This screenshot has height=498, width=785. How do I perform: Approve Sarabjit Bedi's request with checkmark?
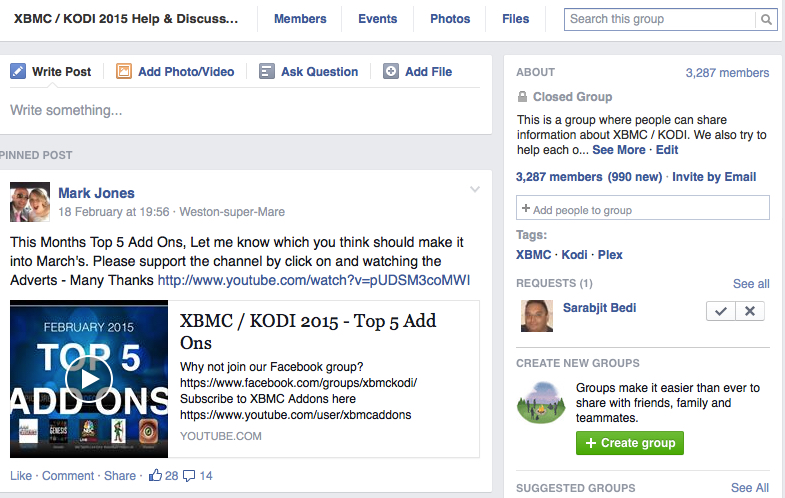click(x=721, y=311)
